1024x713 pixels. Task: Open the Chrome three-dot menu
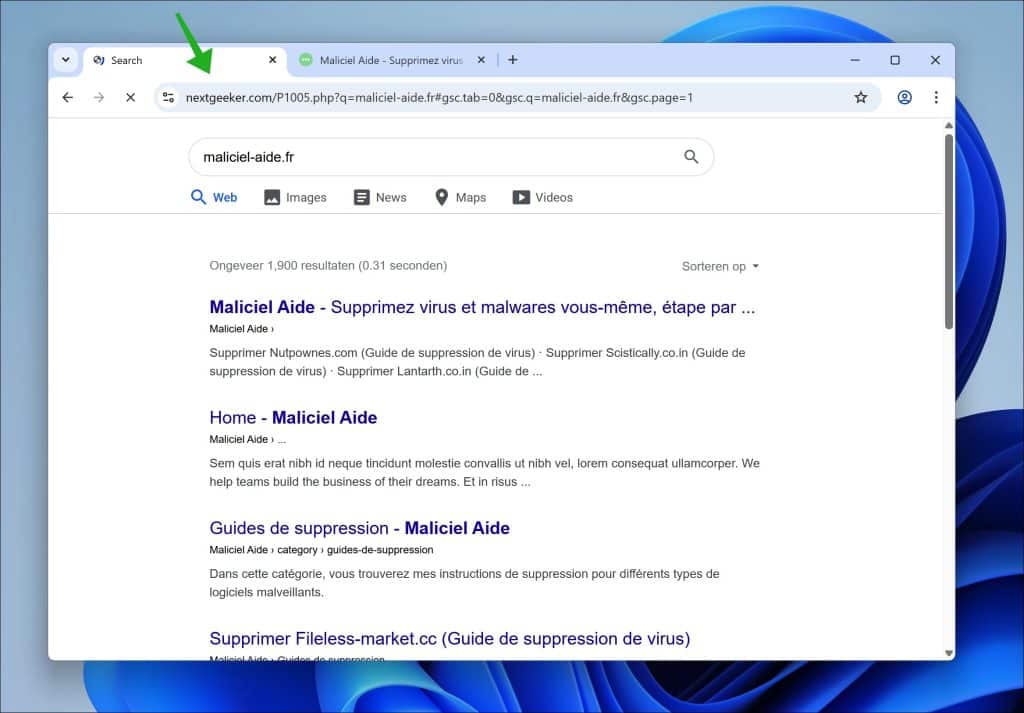936,97
